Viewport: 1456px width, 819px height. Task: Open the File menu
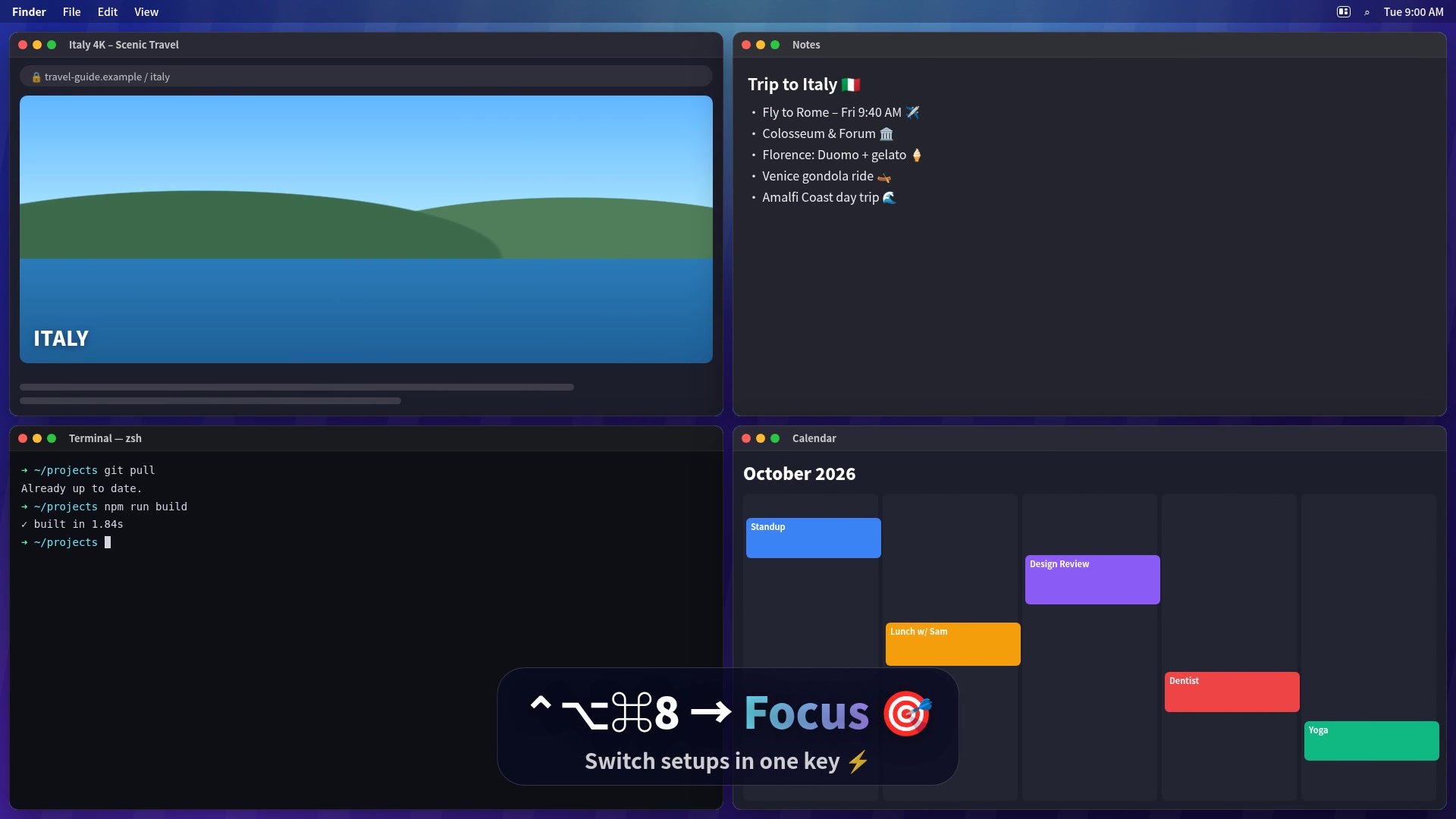pos(71,12)
